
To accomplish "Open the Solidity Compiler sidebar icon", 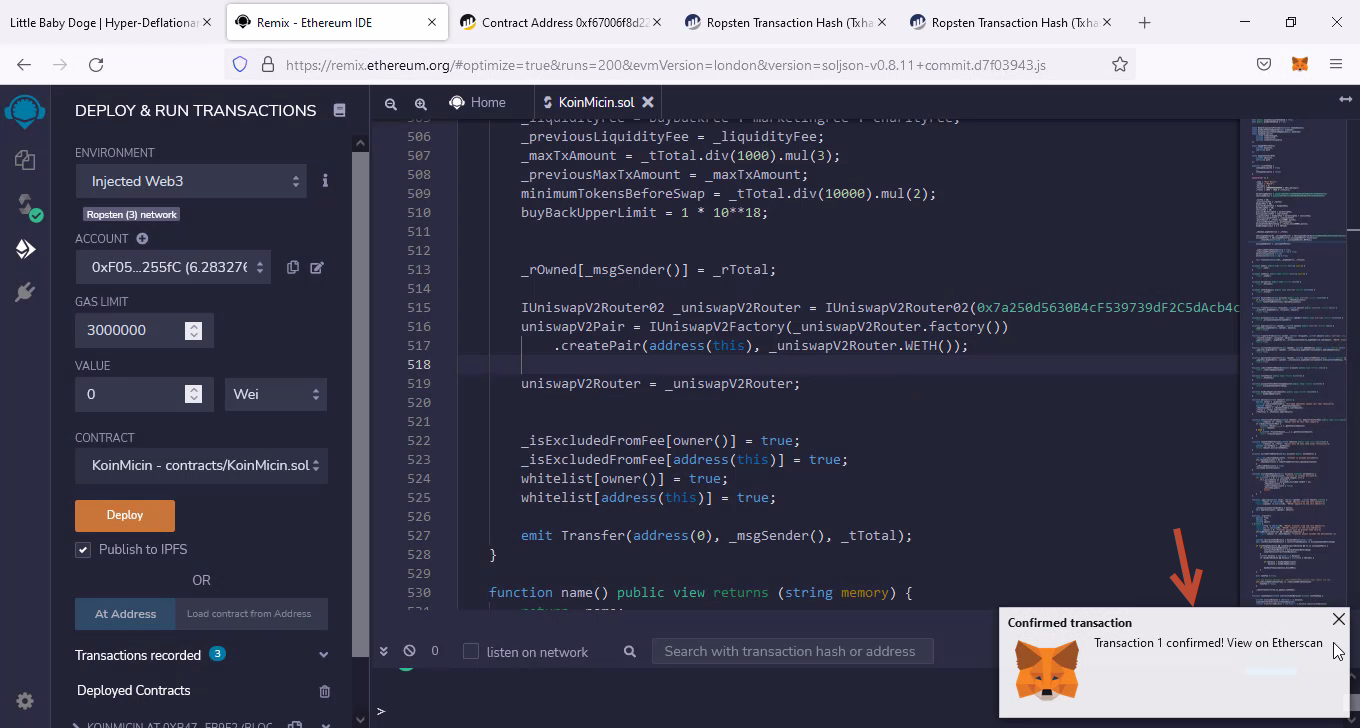I will [x=25, y=205].
